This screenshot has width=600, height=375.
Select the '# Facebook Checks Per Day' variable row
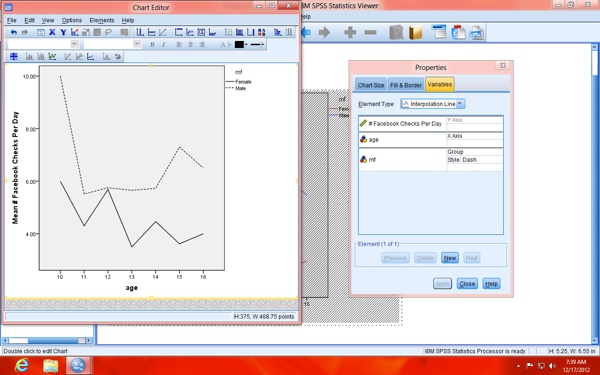431,124
